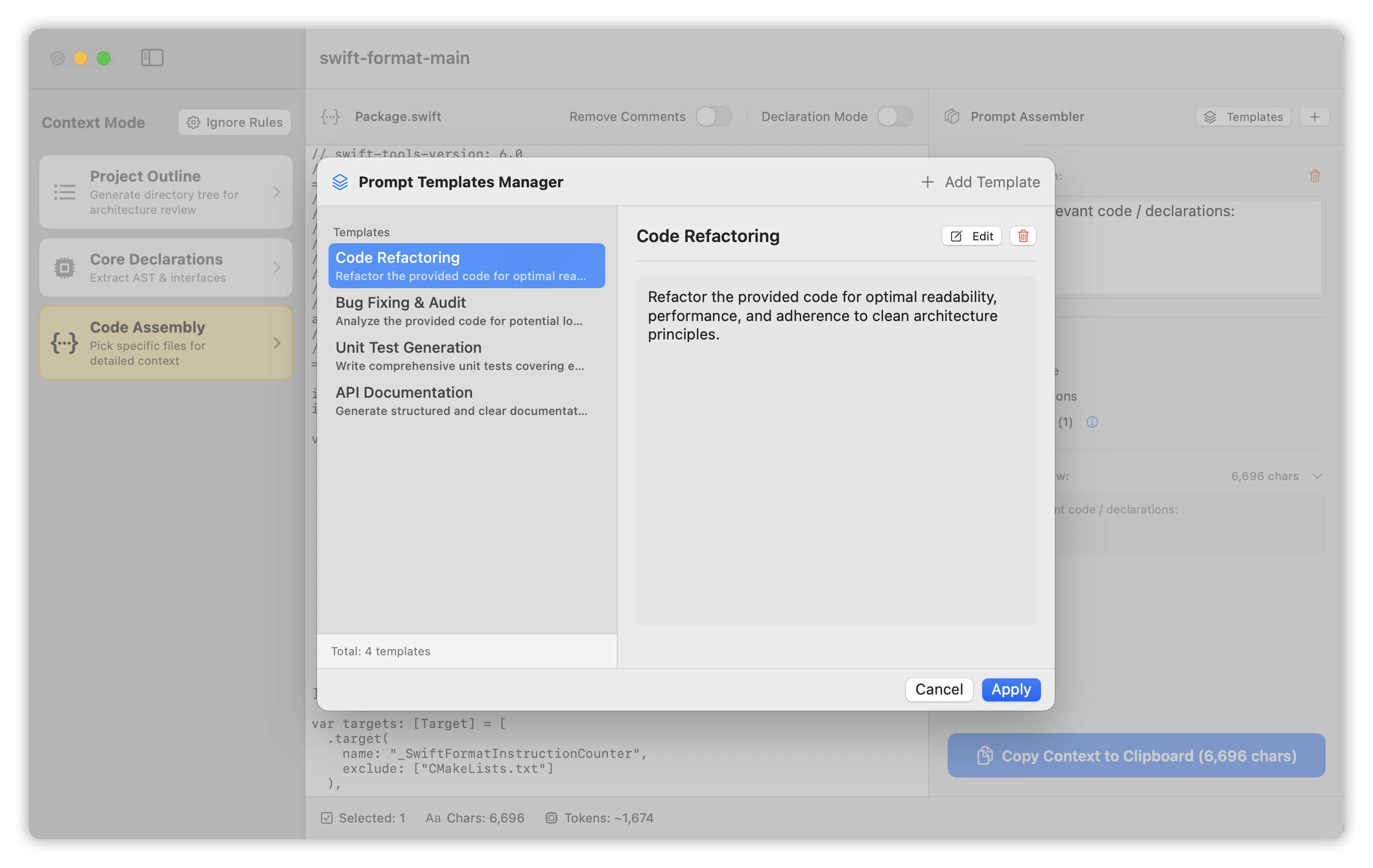Click the instruction text field behind dialog

pos(1190,247)
